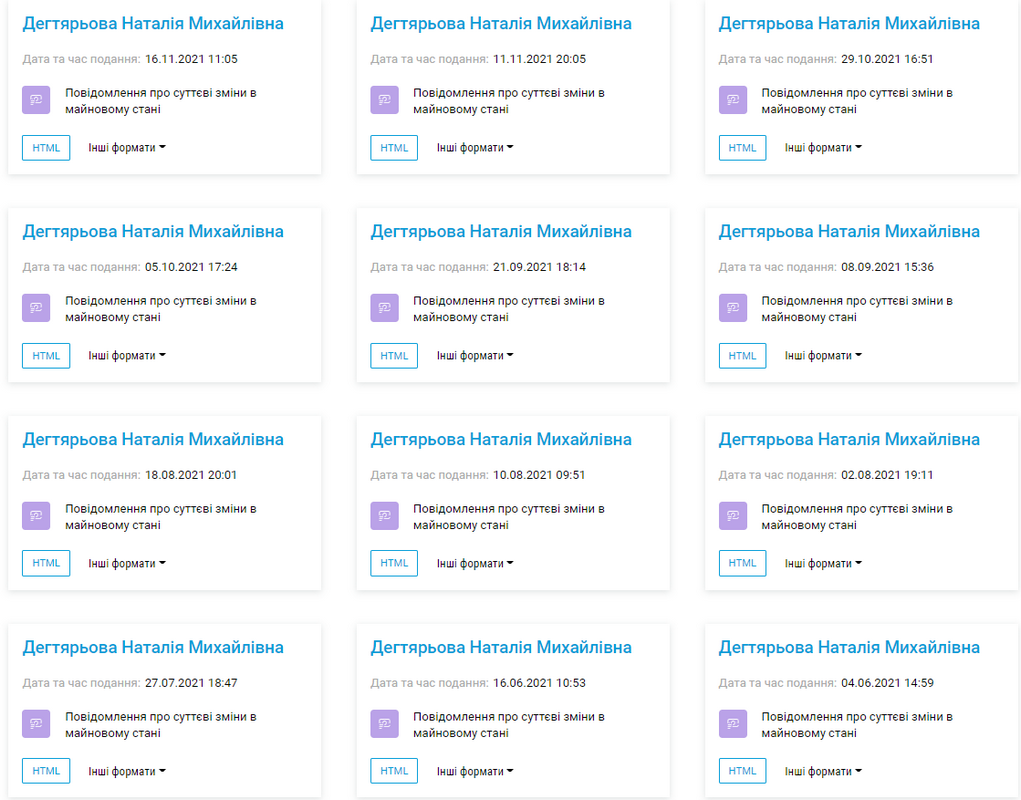Image resolution: width=1021 pixels, height=800 pixels.
Task: Click purple message icon in 11.11.2021 20:05 card
Action: coord(384,100)
